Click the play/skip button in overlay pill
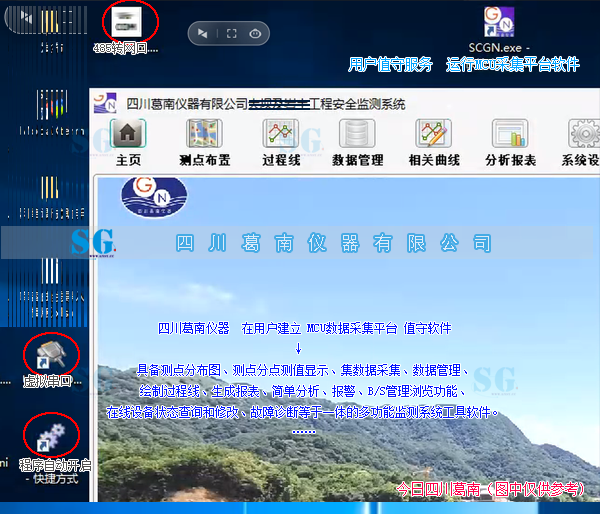The width and height of the screenshot is (600, 514). tap(202, 34)
